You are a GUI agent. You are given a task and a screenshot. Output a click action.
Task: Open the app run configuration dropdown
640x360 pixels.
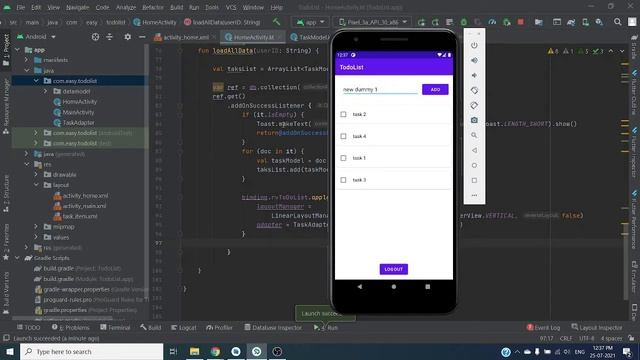[x=311, y=22]
